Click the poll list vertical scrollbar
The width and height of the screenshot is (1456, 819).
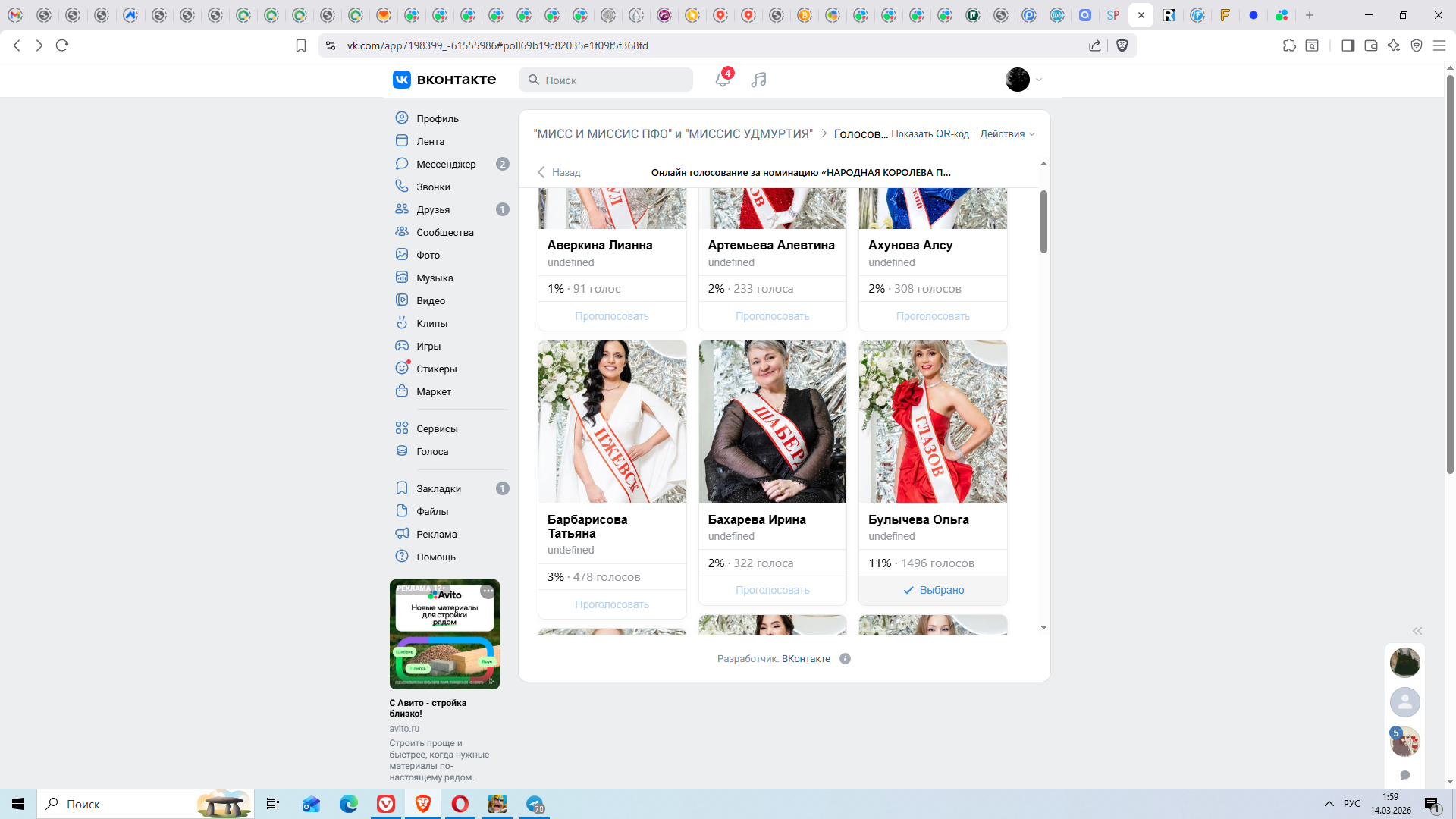coord(1043,221)
